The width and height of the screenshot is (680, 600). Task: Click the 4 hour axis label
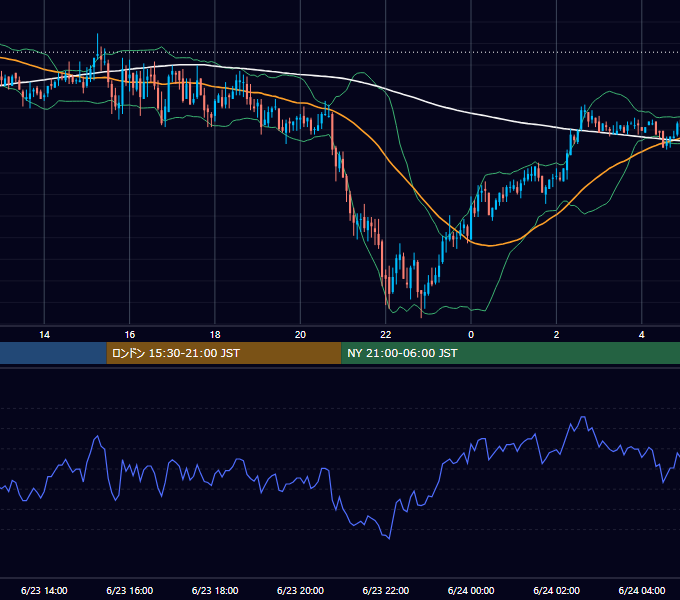click(x=642, y=335)
